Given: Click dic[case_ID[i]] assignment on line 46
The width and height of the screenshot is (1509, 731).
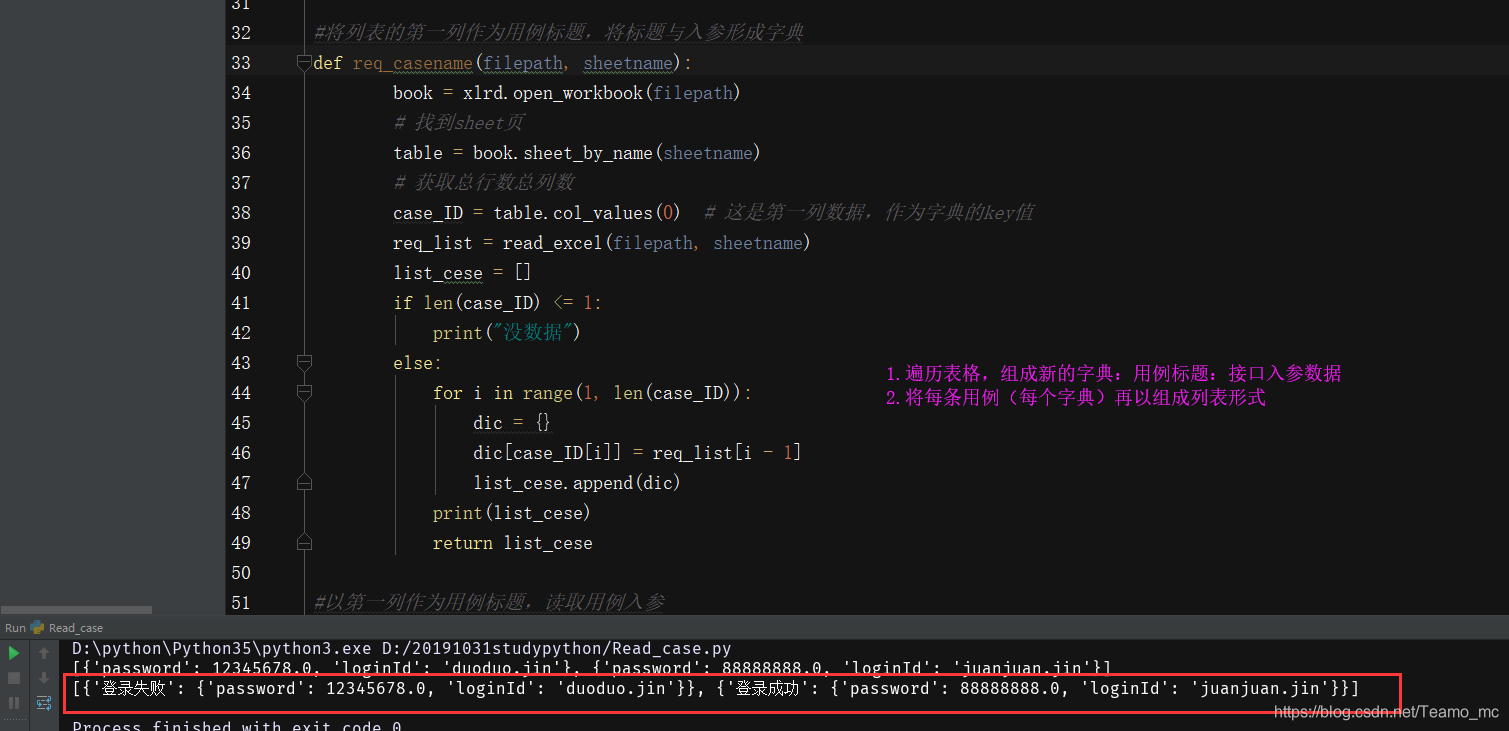Looking at the screenshot, I should point(637,453).
